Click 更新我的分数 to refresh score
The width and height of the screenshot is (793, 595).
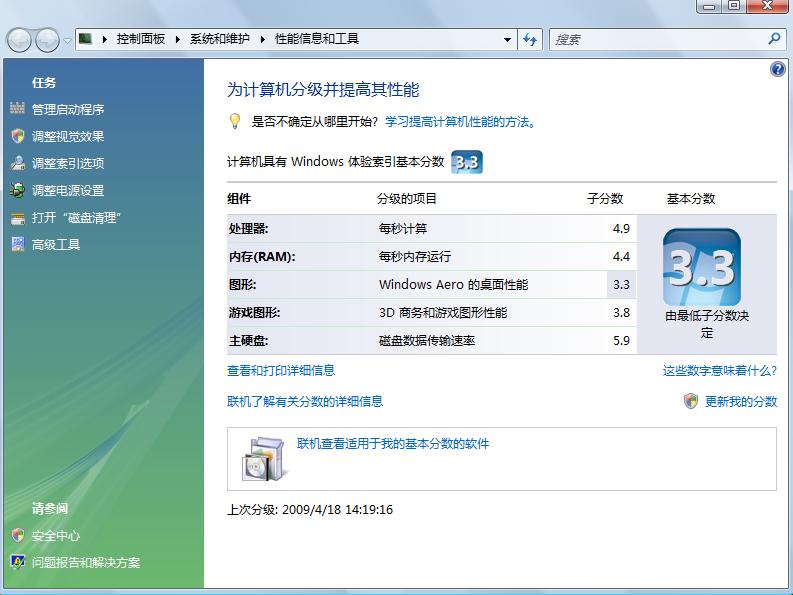[x=741, y=402]
